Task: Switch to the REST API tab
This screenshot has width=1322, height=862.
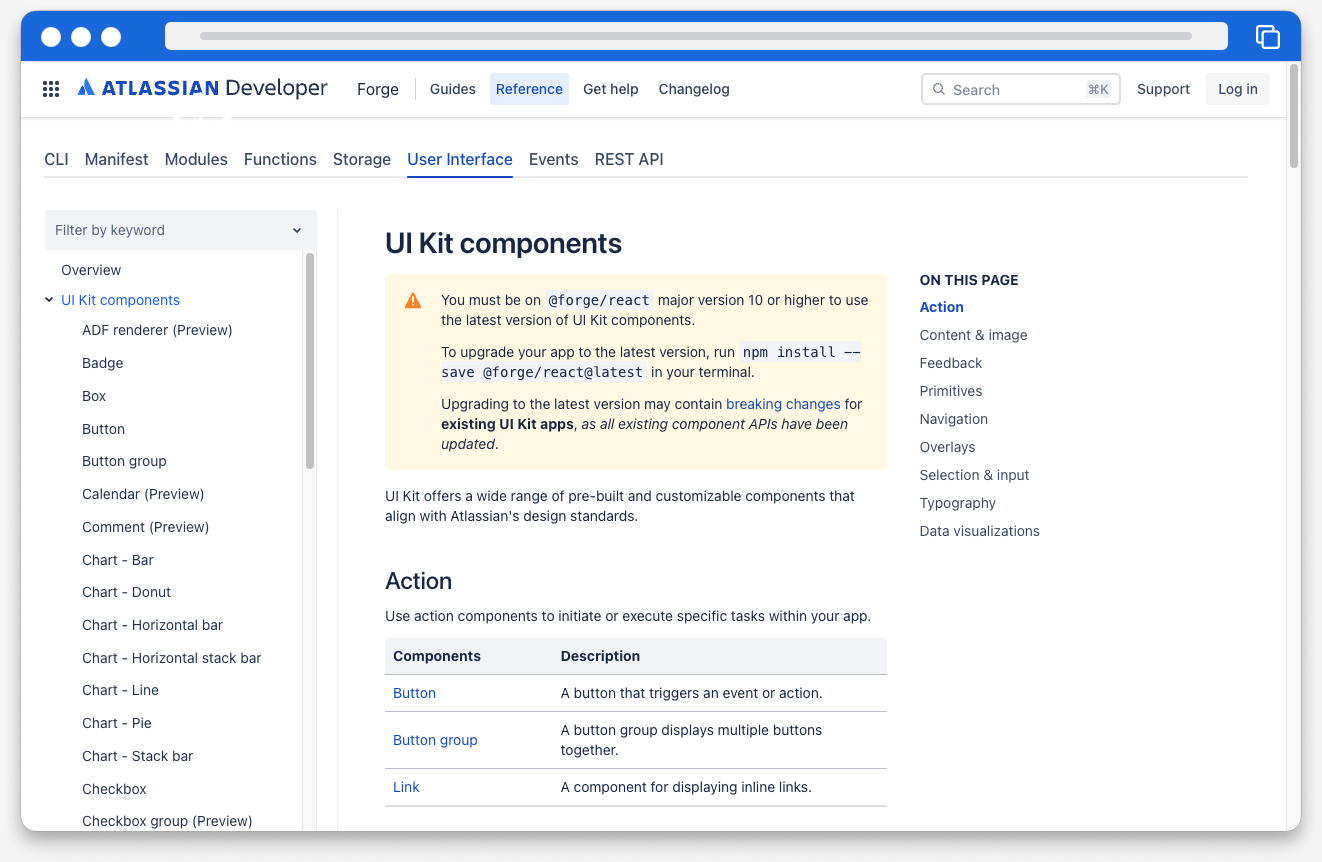Action: click(629, 159)
